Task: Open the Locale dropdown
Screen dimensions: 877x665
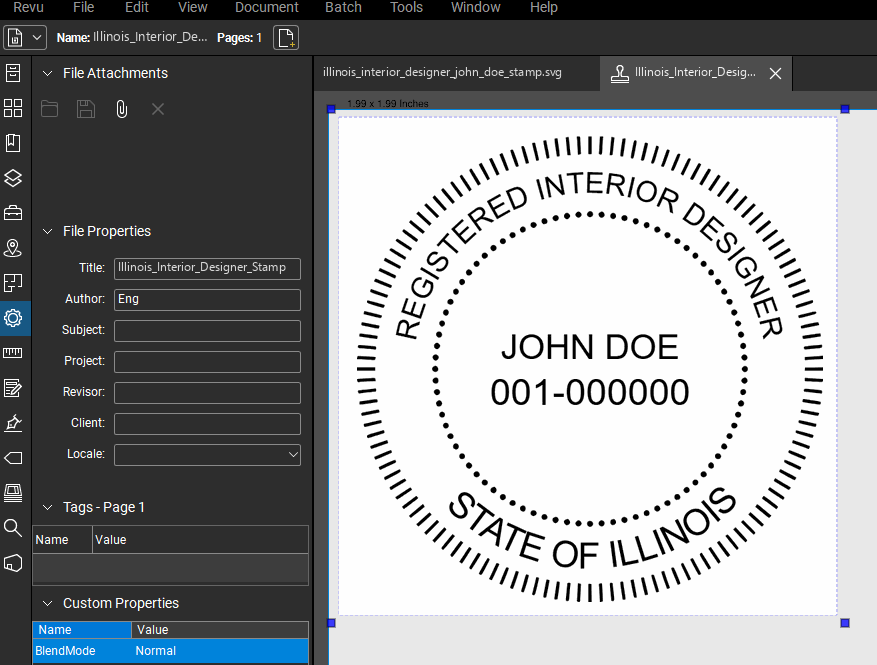Action: tap(208, 455)
